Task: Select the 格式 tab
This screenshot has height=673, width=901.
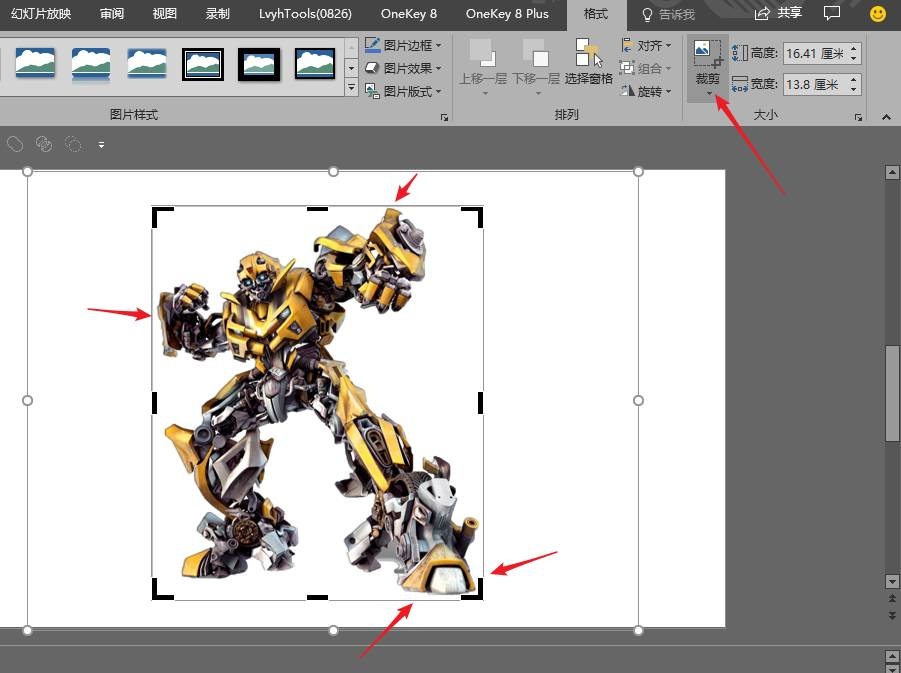Action: pyautogui.click(x=596, y=14)
